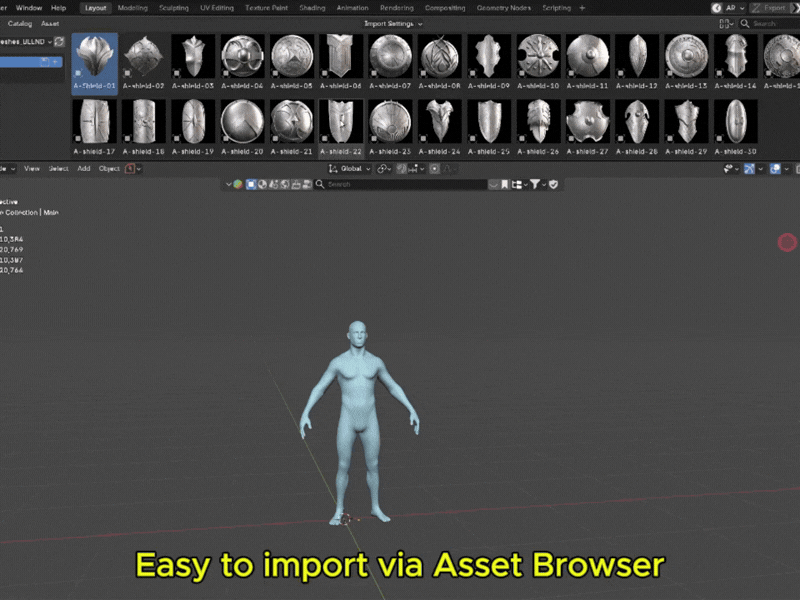Click the viewport gizmo visibility icon
800x600 pixels.
tap(749, 169)
